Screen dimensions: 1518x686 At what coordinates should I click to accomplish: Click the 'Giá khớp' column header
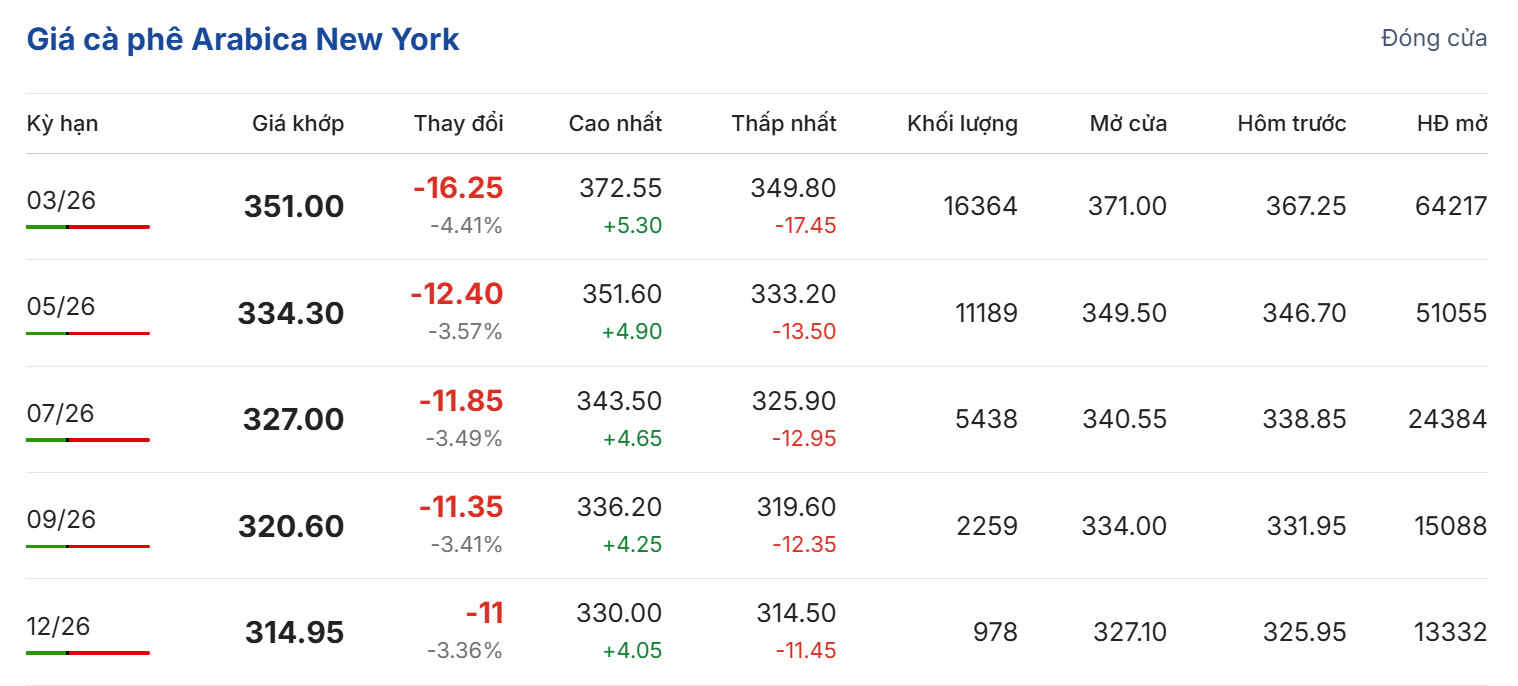coord(298,124)
